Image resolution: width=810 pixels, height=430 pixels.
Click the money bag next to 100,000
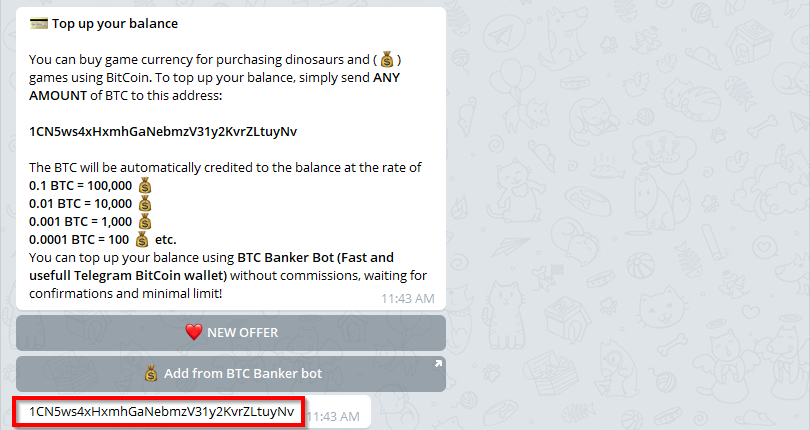(145, 186)
